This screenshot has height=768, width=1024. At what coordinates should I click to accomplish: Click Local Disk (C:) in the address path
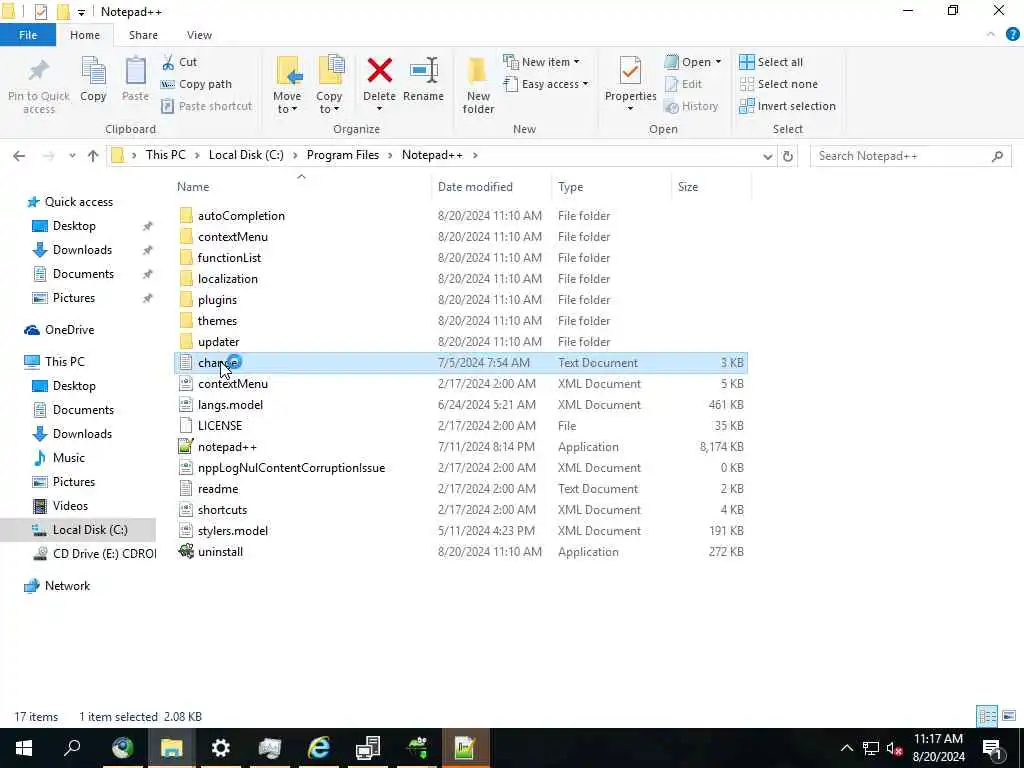click(246, 155)
